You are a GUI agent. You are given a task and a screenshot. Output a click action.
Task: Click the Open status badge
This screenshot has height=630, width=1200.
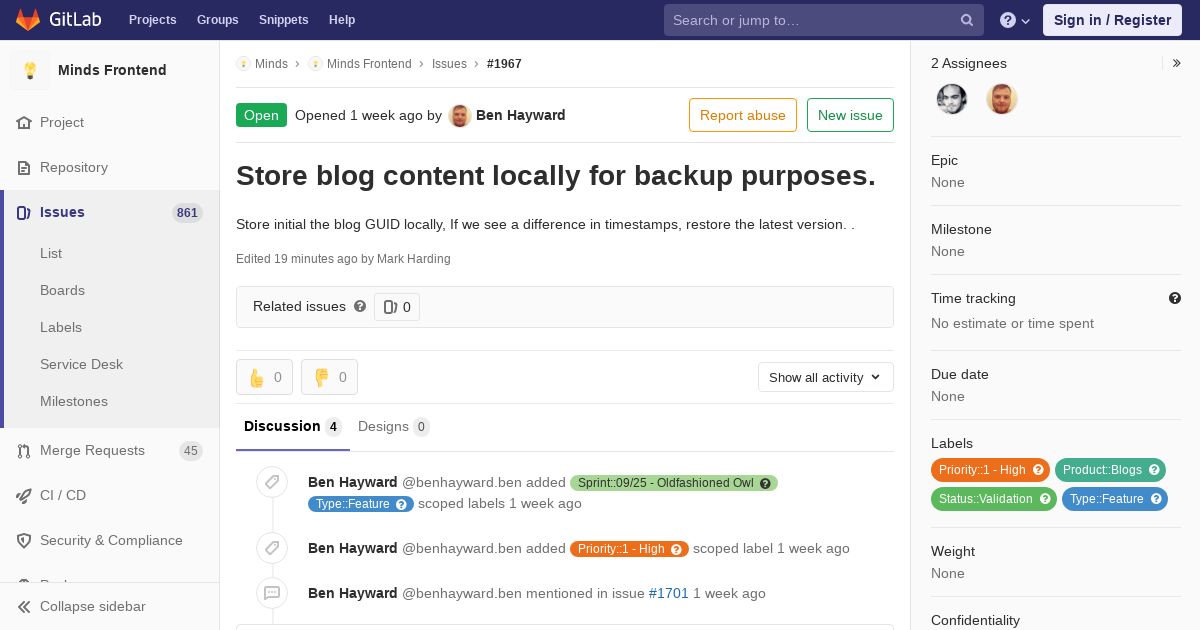coord(261,115)
